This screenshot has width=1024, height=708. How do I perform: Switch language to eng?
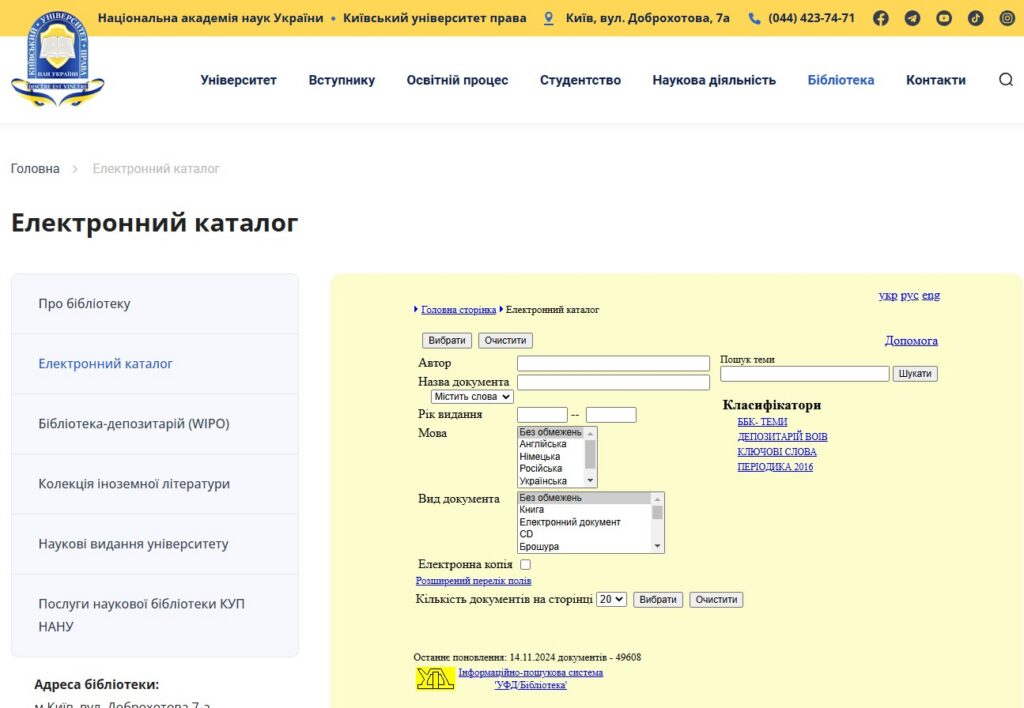931,295
